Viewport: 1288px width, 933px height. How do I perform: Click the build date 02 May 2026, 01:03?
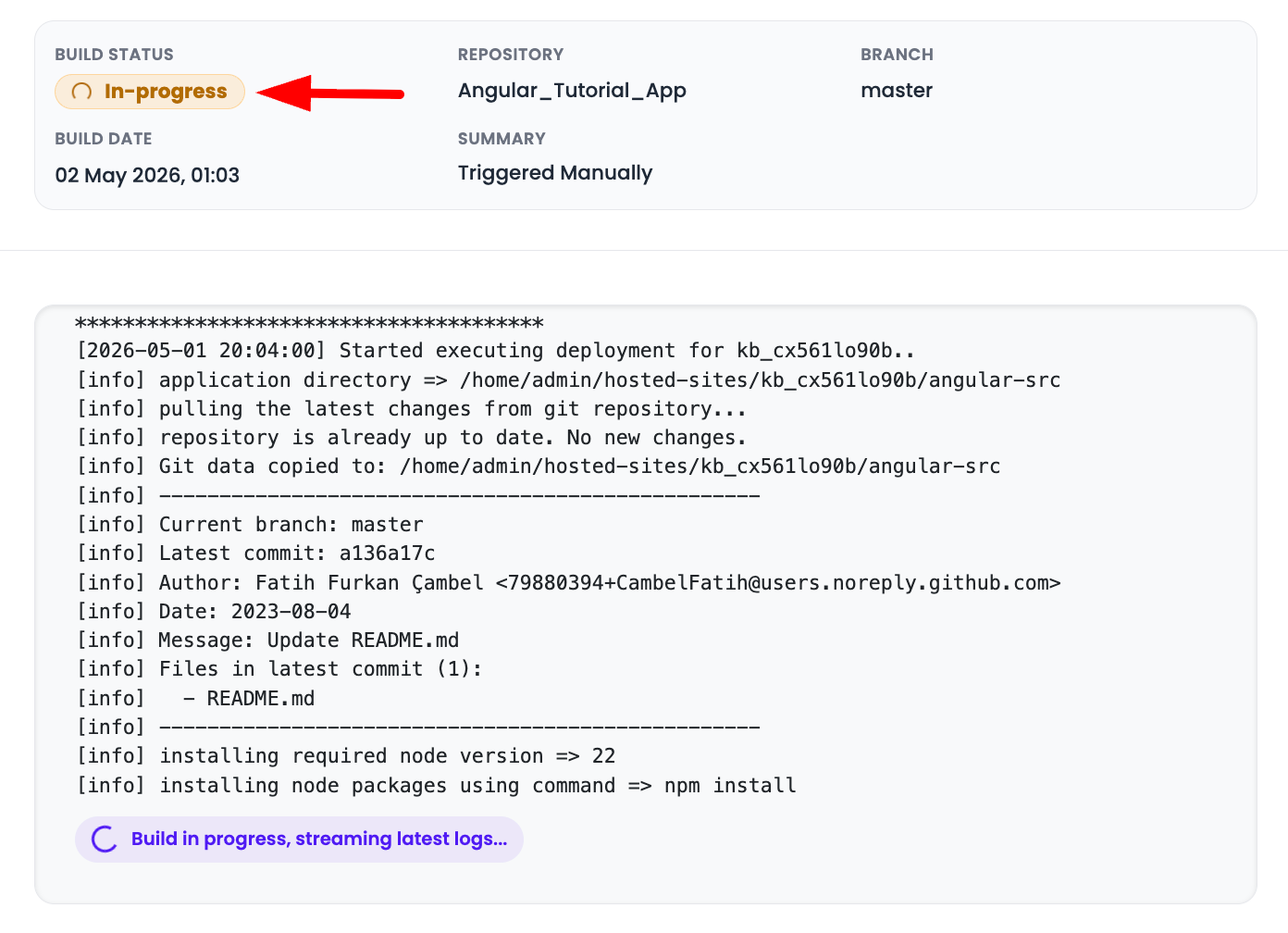coord(147,175)
